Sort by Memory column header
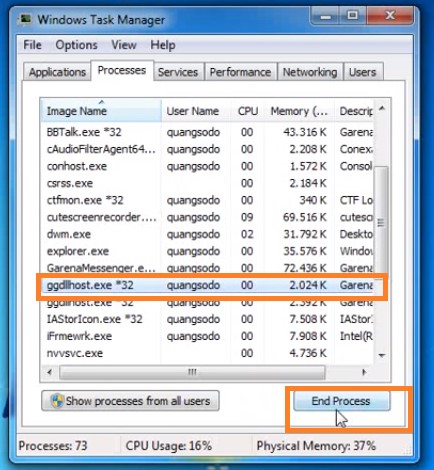Image resolution: width=434 pixels, height=470 pixels. [299, 111]
